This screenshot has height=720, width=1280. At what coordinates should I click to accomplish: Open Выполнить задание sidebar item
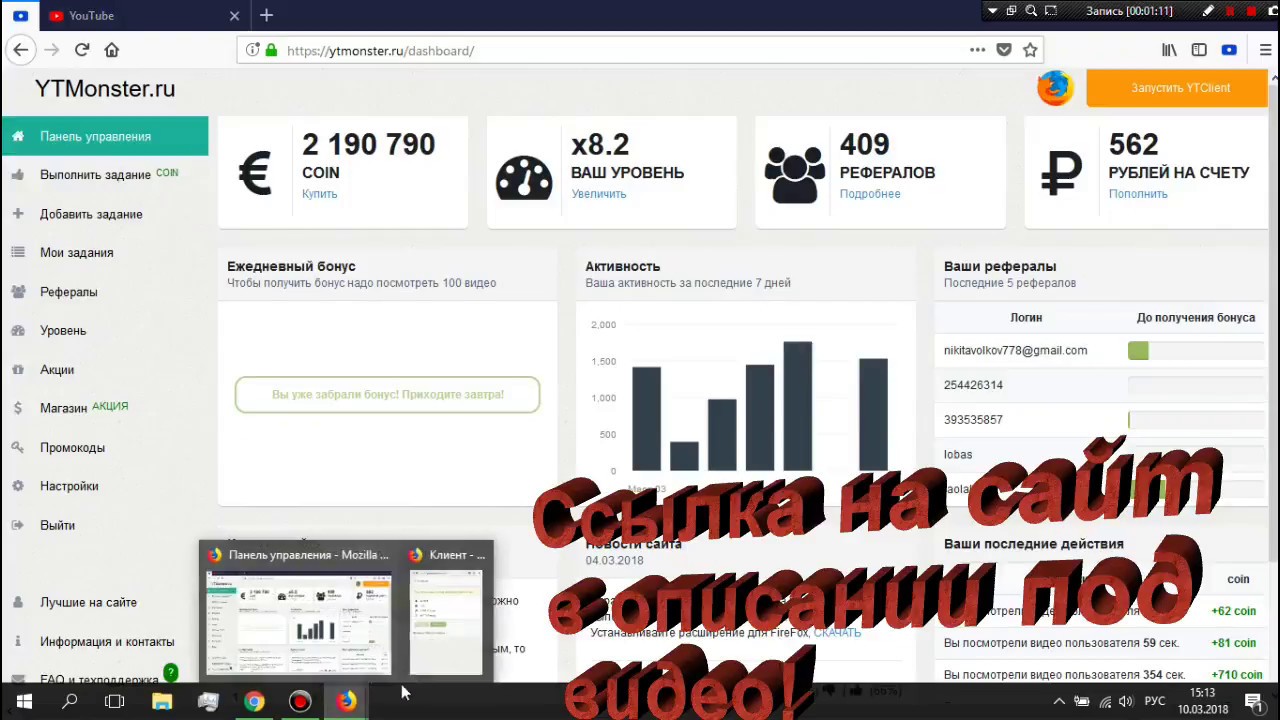tap(104, 175)
